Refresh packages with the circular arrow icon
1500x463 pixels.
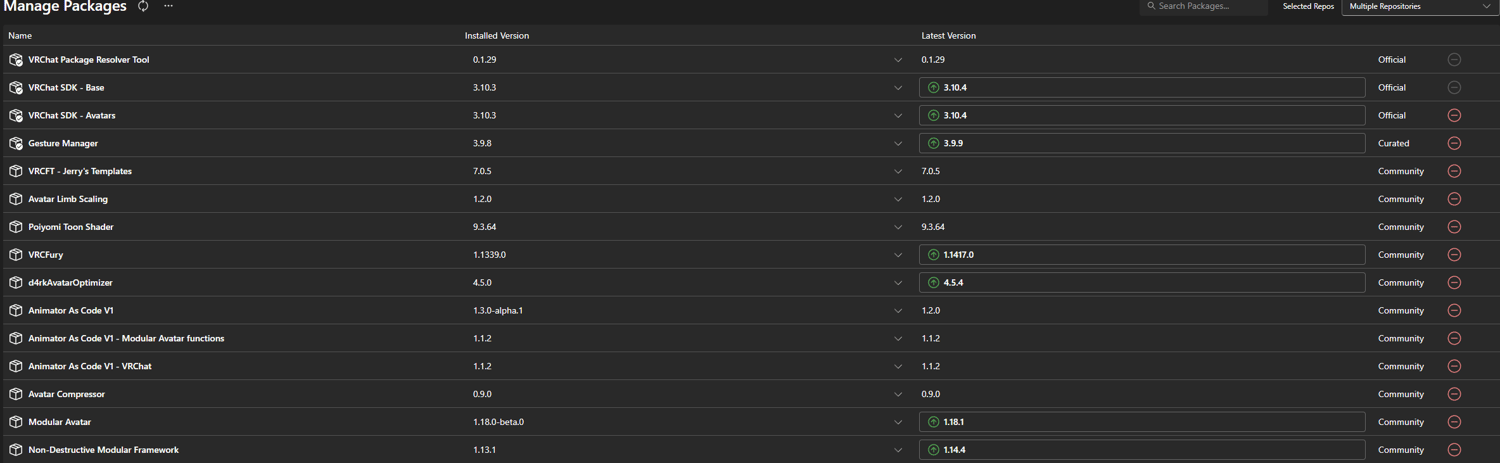tap(143, 6)
